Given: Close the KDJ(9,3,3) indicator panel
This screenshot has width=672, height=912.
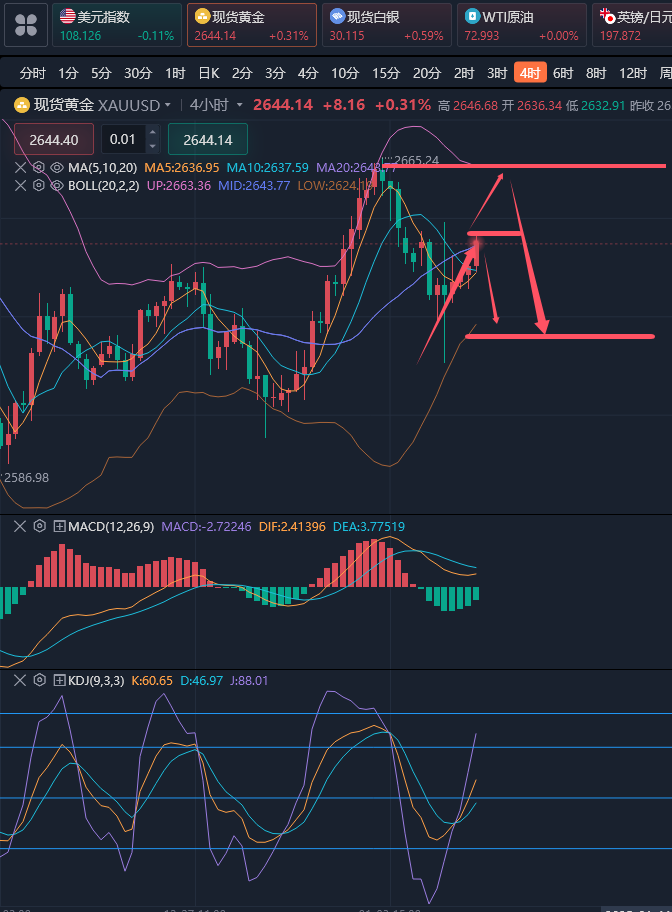Looking at the screenshot, I should [x=21, y=680].
